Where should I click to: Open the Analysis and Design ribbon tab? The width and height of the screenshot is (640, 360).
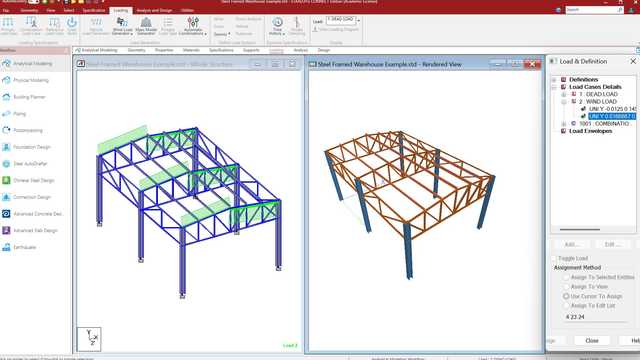tap(154, 10)
